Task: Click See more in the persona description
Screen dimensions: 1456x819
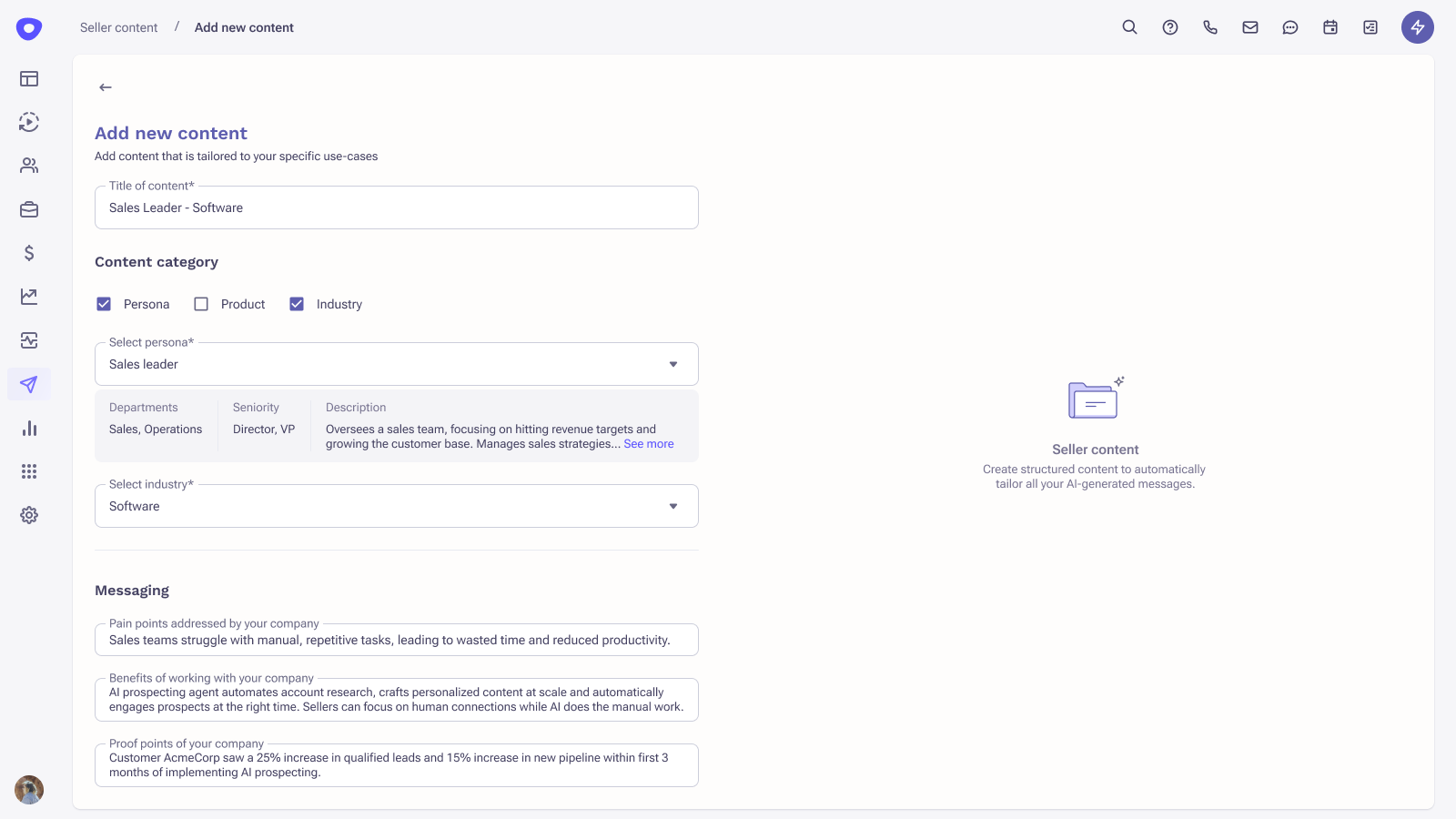Action: 648,443
